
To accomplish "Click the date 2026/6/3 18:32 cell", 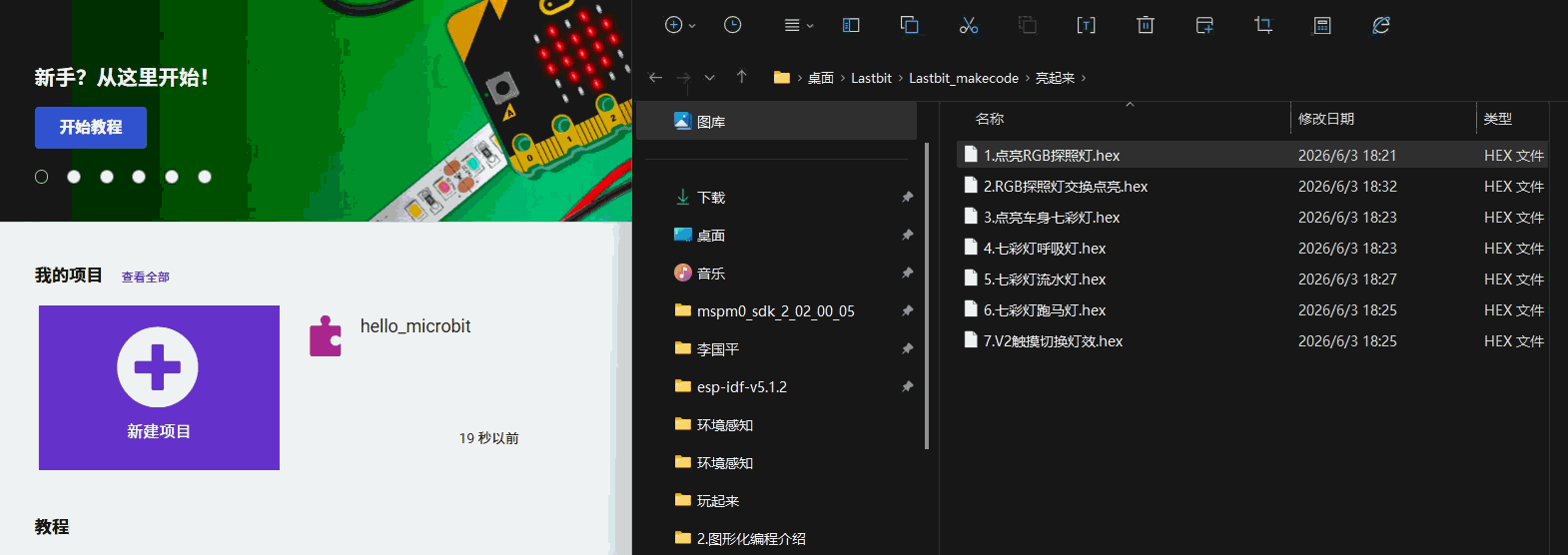I will point(1347,187).
